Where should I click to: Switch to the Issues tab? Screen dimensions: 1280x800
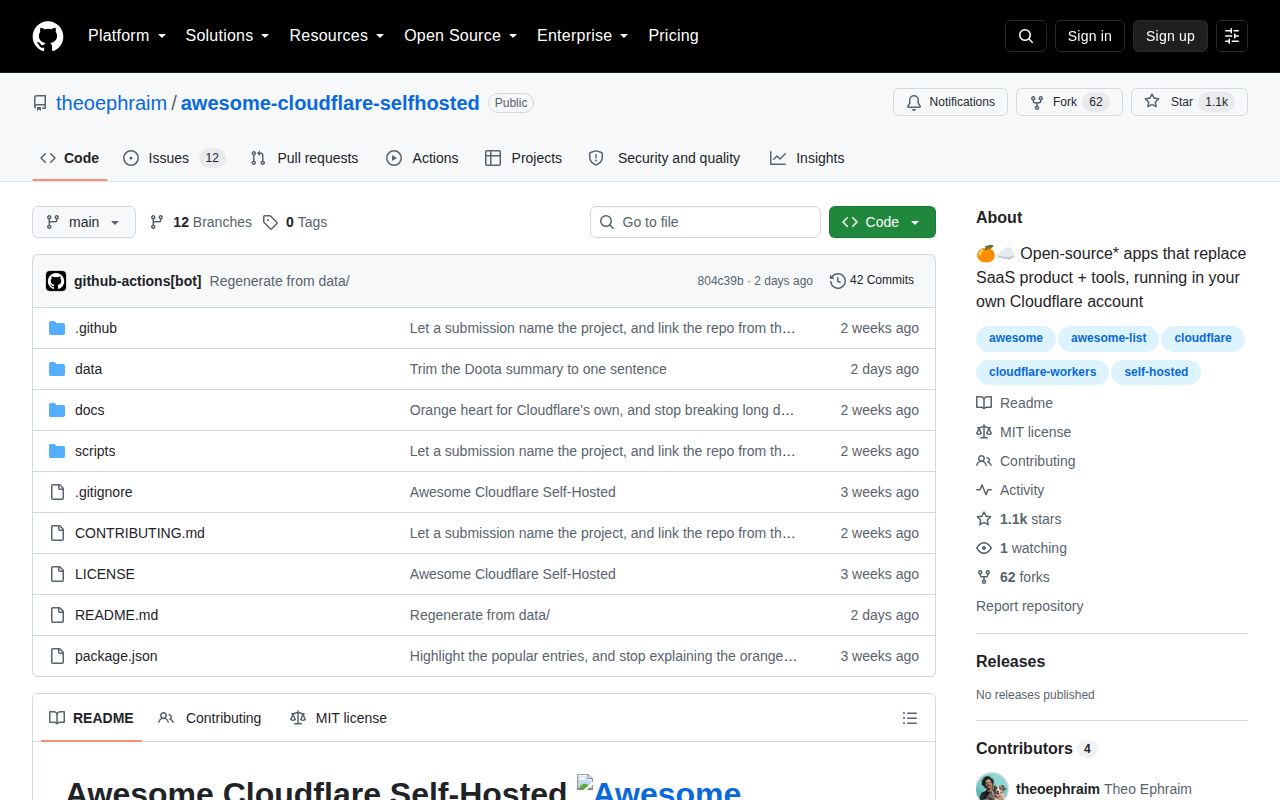(x=174, y=158)
